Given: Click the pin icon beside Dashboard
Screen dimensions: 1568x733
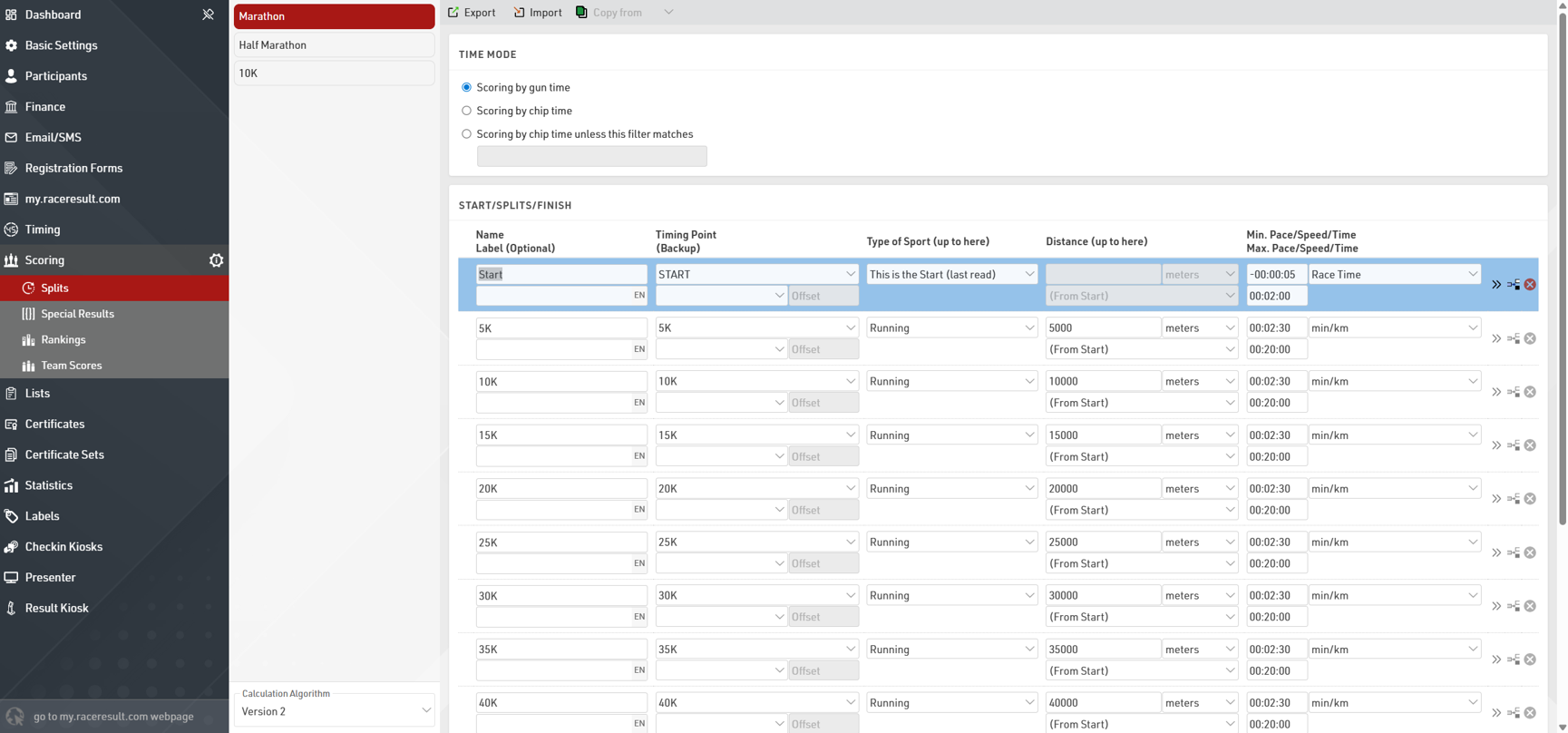Looking at the screenshot, I should tap(208, 15).
